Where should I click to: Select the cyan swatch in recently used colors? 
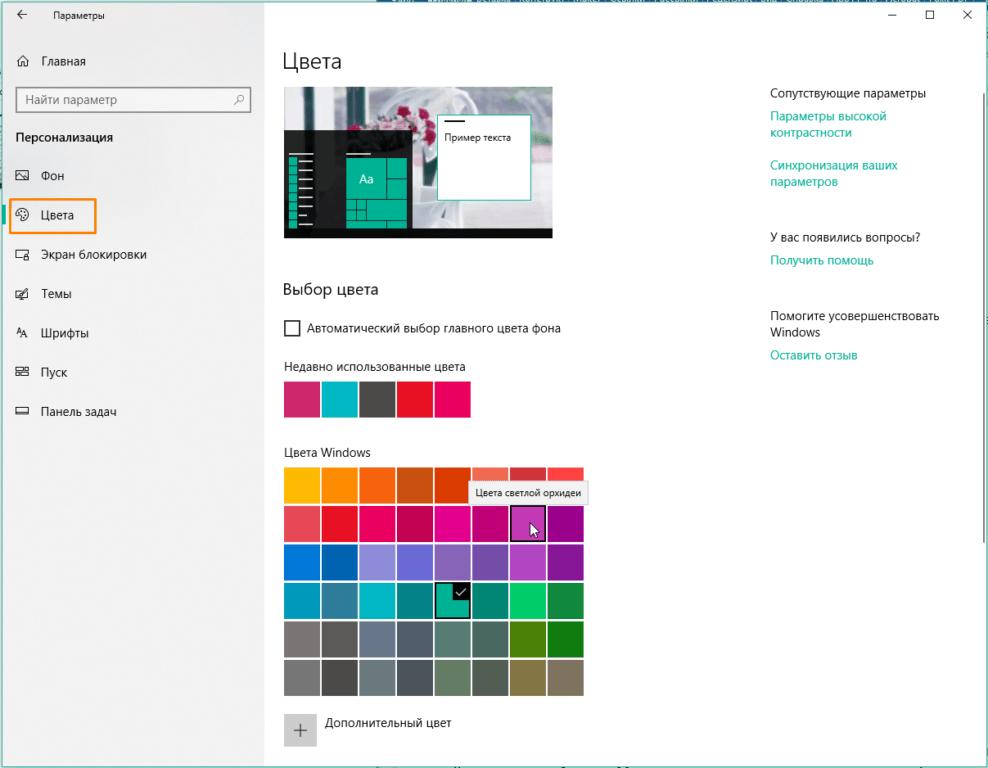(340, 399)
